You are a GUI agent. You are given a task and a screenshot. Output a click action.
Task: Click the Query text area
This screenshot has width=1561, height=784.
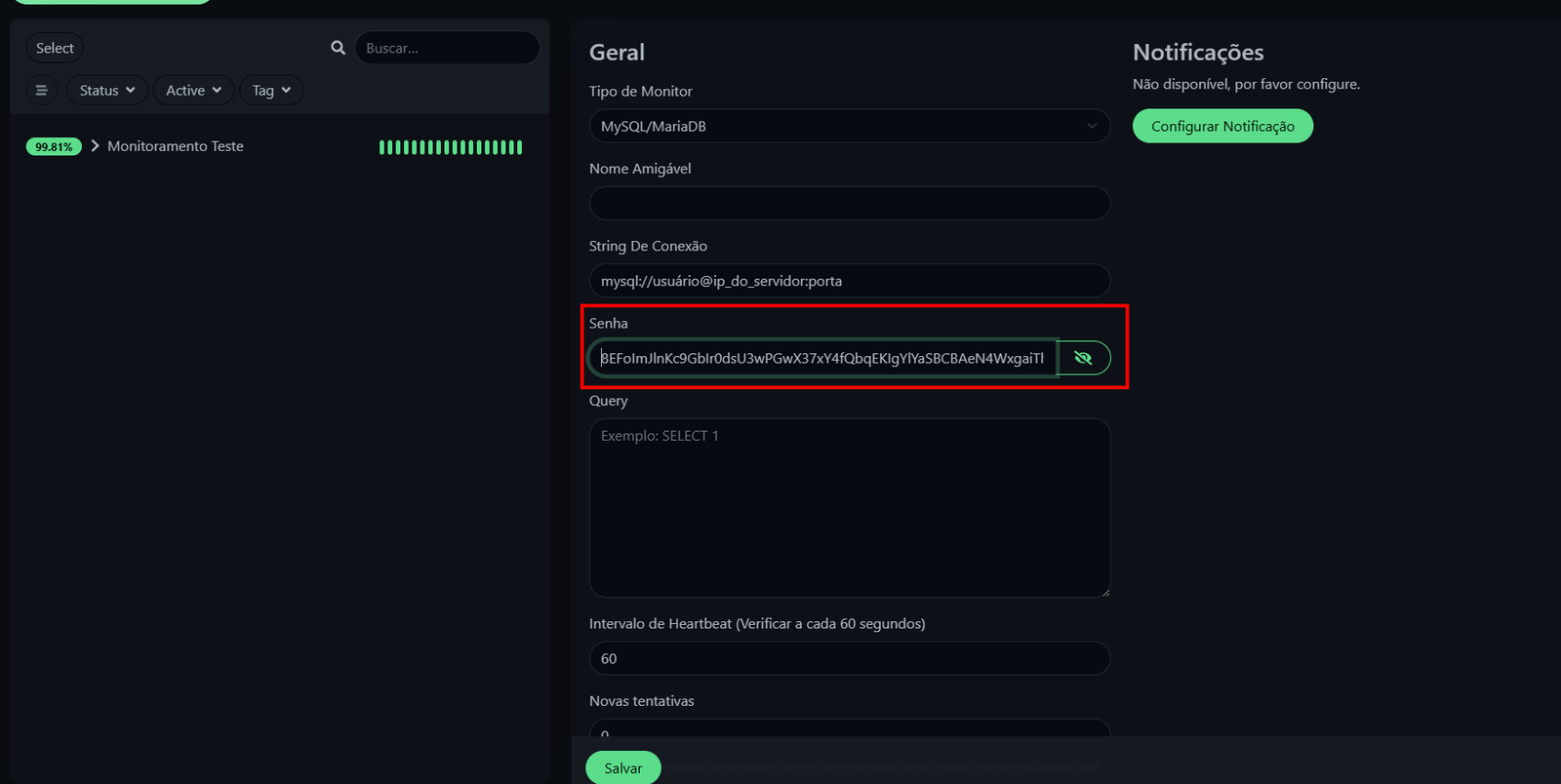point(849,507)
